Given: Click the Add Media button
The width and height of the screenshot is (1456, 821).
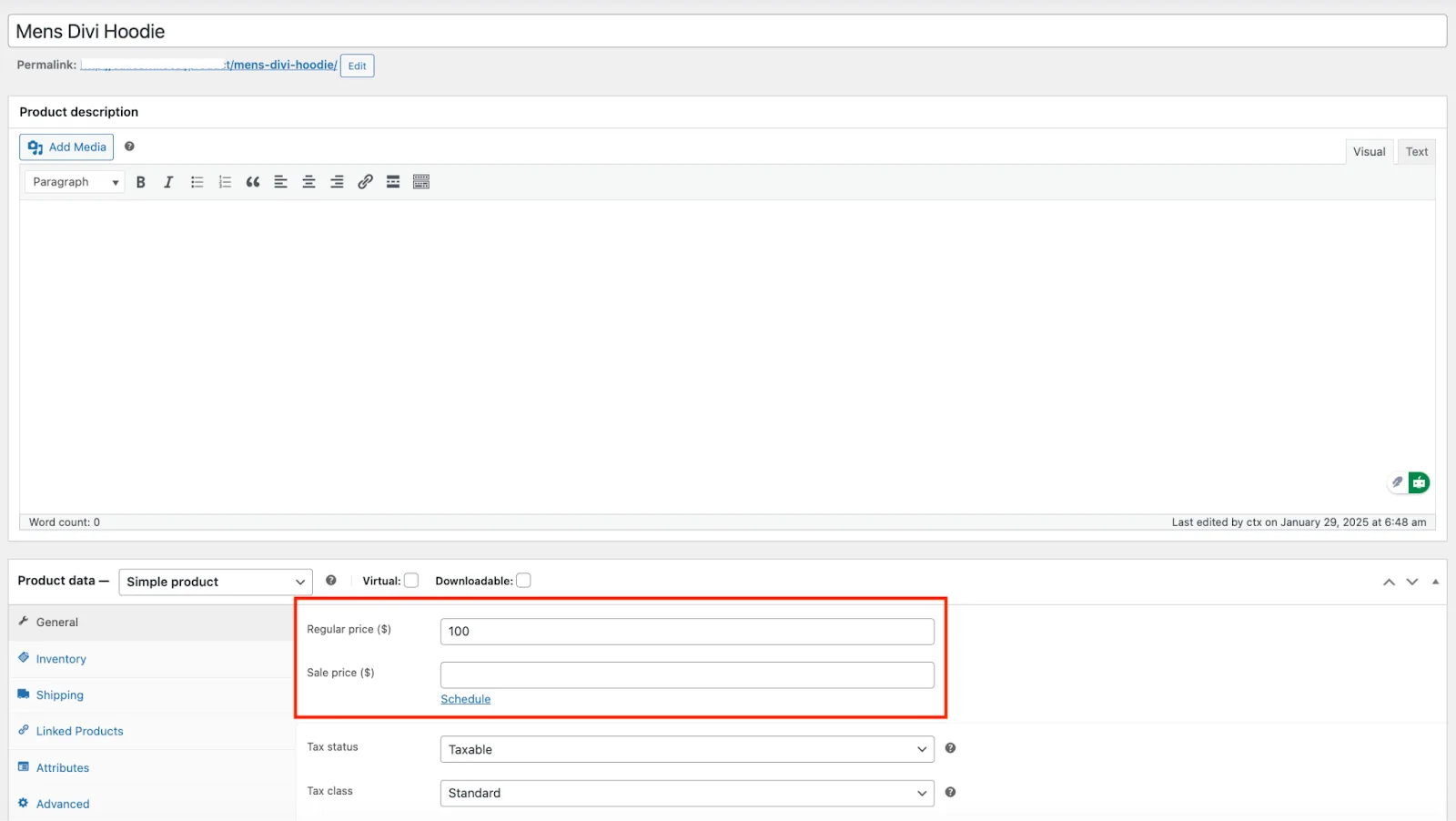Looking at the screenshot, I should pos(66,147).
